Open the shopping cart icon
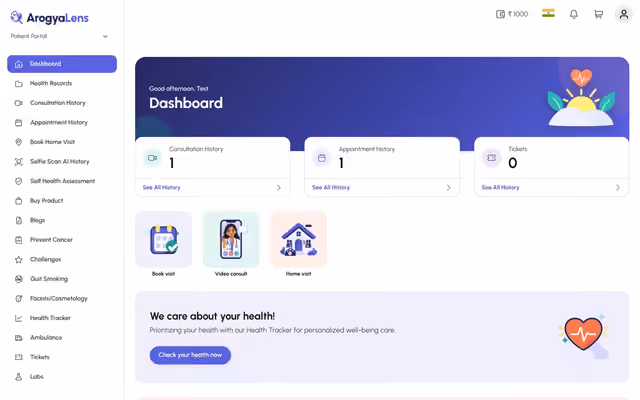Image resolution: width=640 pixels, height=400 pixels. point(598,14)
